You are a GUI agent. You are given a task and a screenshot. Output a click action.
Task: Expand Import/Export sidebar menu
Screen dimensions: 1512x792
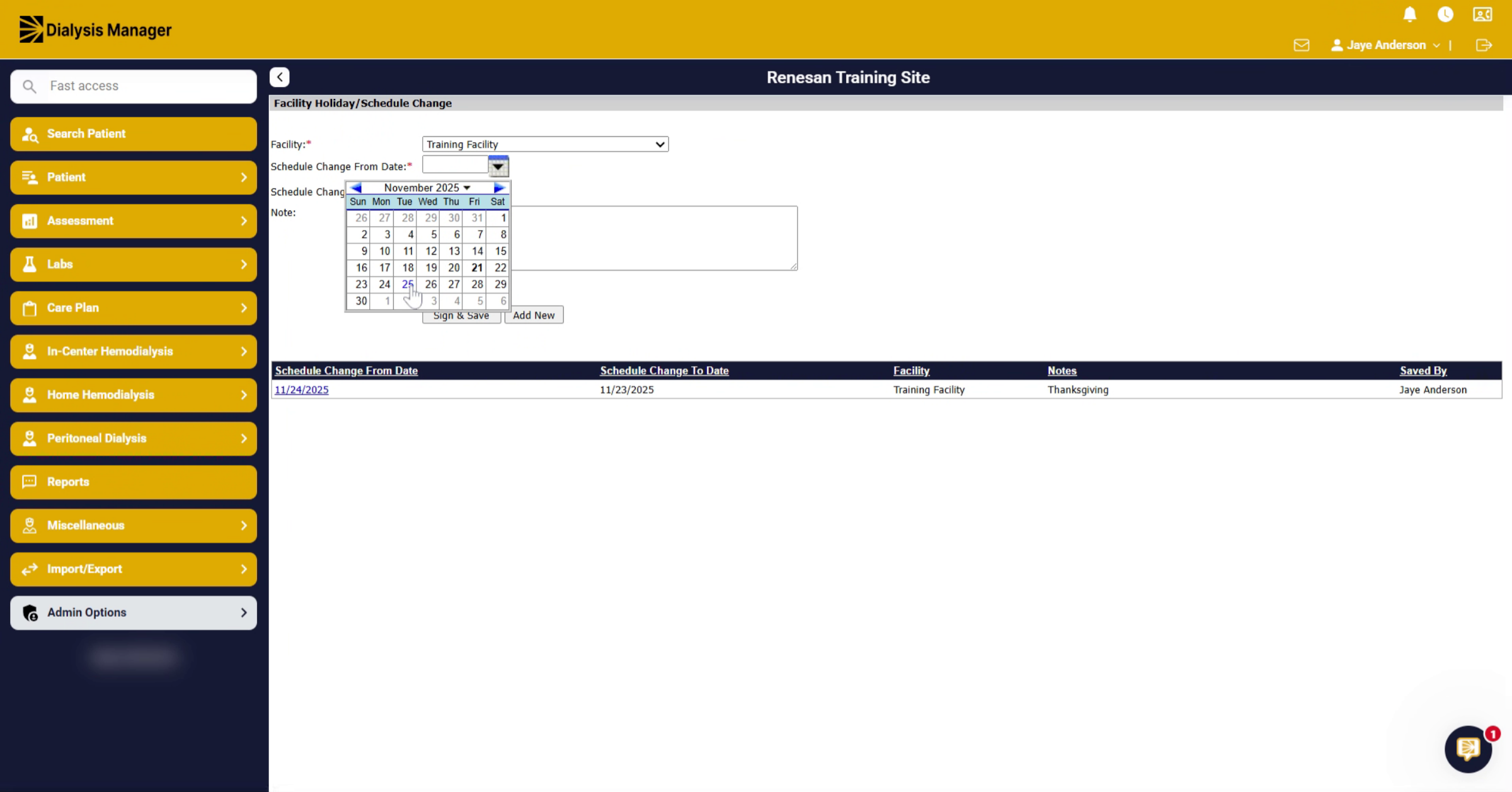tap(134, 569)
